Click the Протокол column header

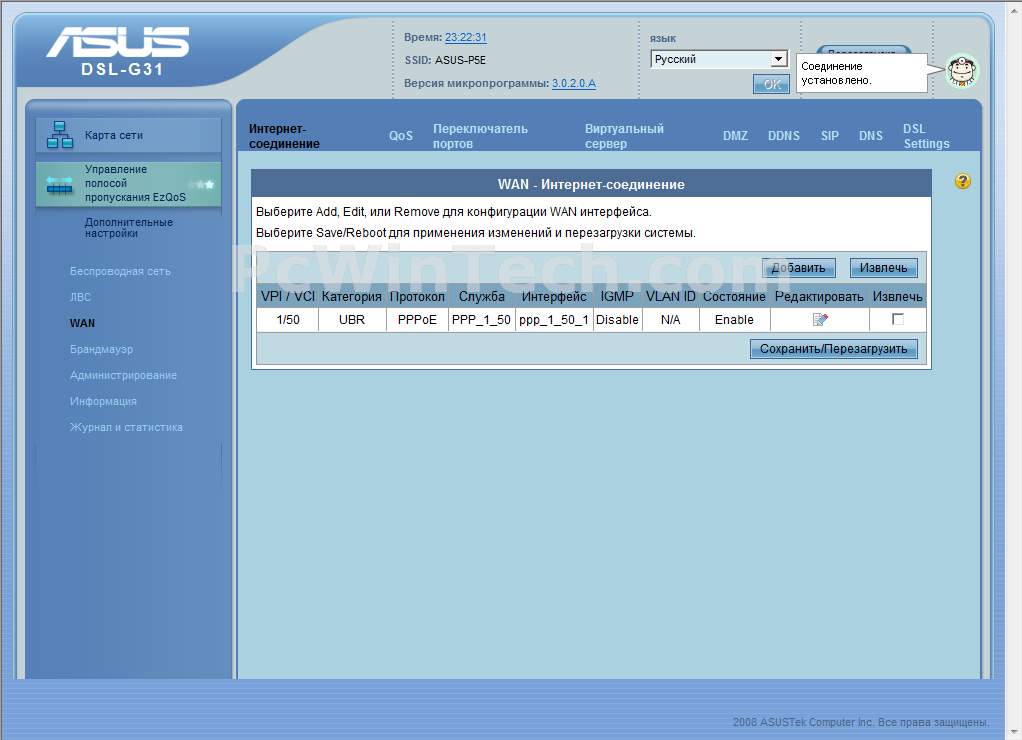tap(417, 297)
